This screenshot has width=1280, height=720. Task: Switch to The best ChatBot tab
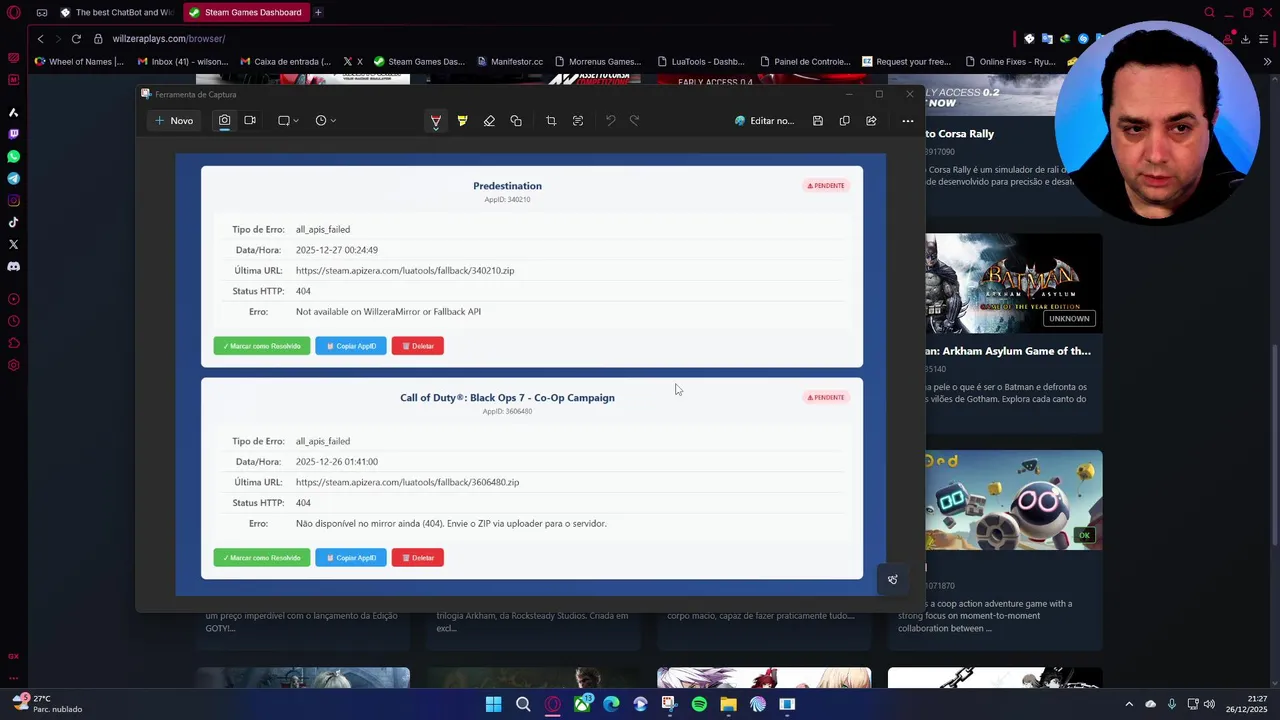click(x=116, y=12)
